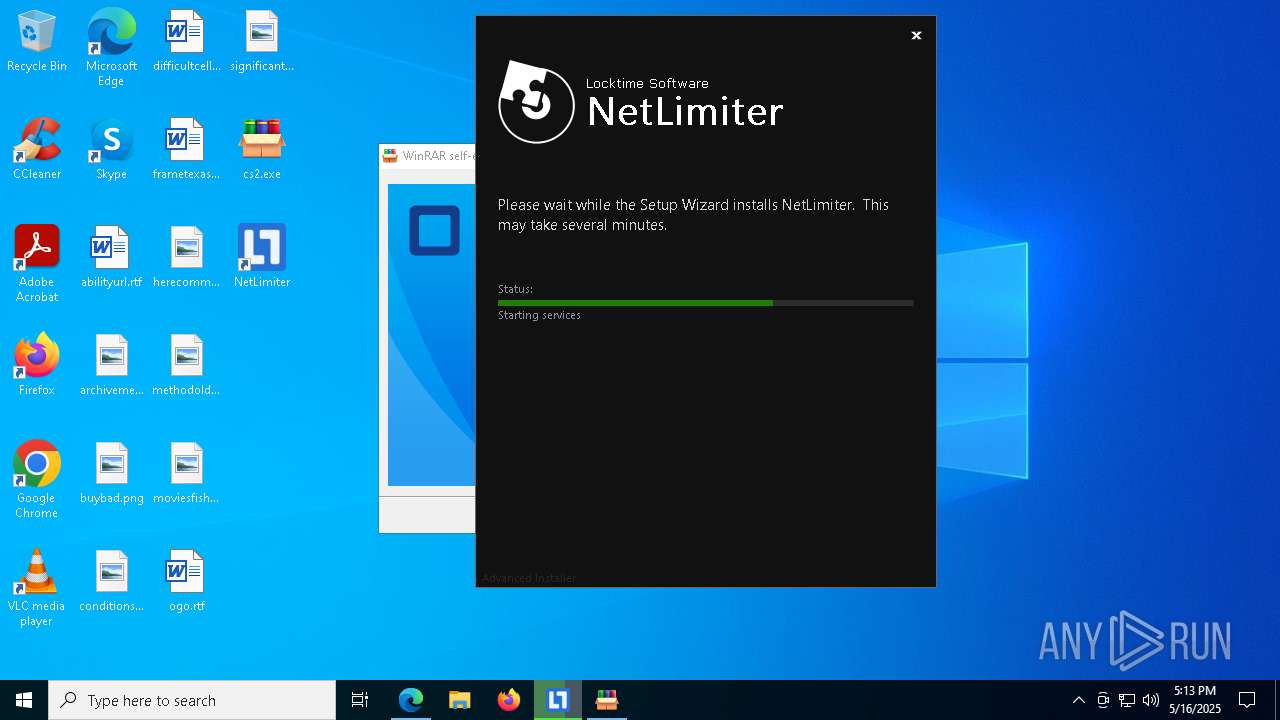The height and width of the screenshot is (720, 1280).
Task: Select ogo.rtf document icon
Action: 186,582
